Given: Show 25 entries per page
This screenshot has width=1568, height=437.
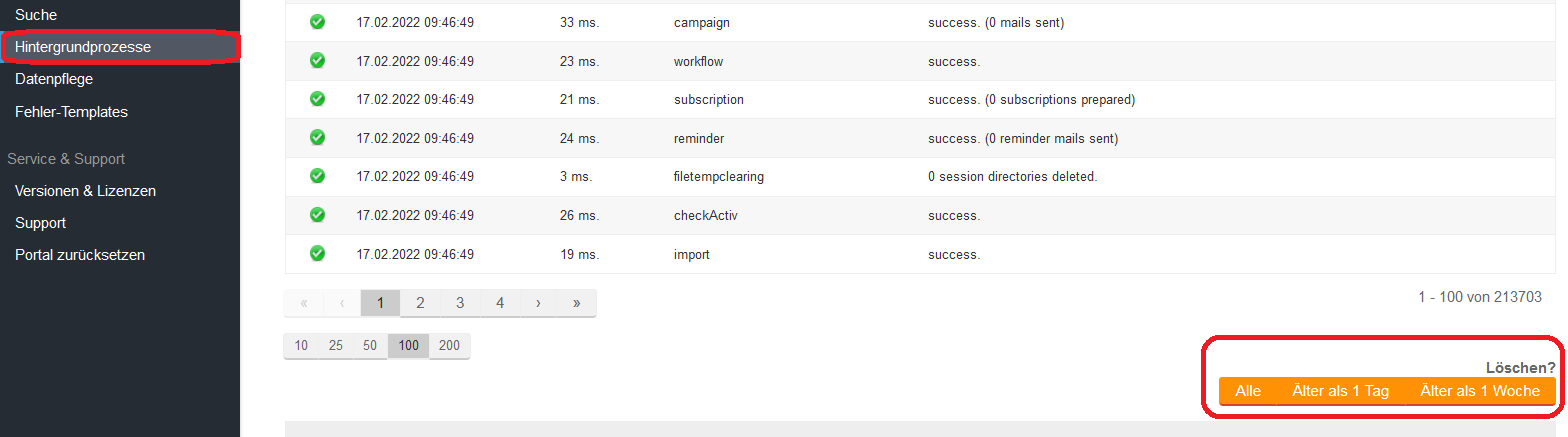Looking at the screenshot, I should [x=336, y=346].
